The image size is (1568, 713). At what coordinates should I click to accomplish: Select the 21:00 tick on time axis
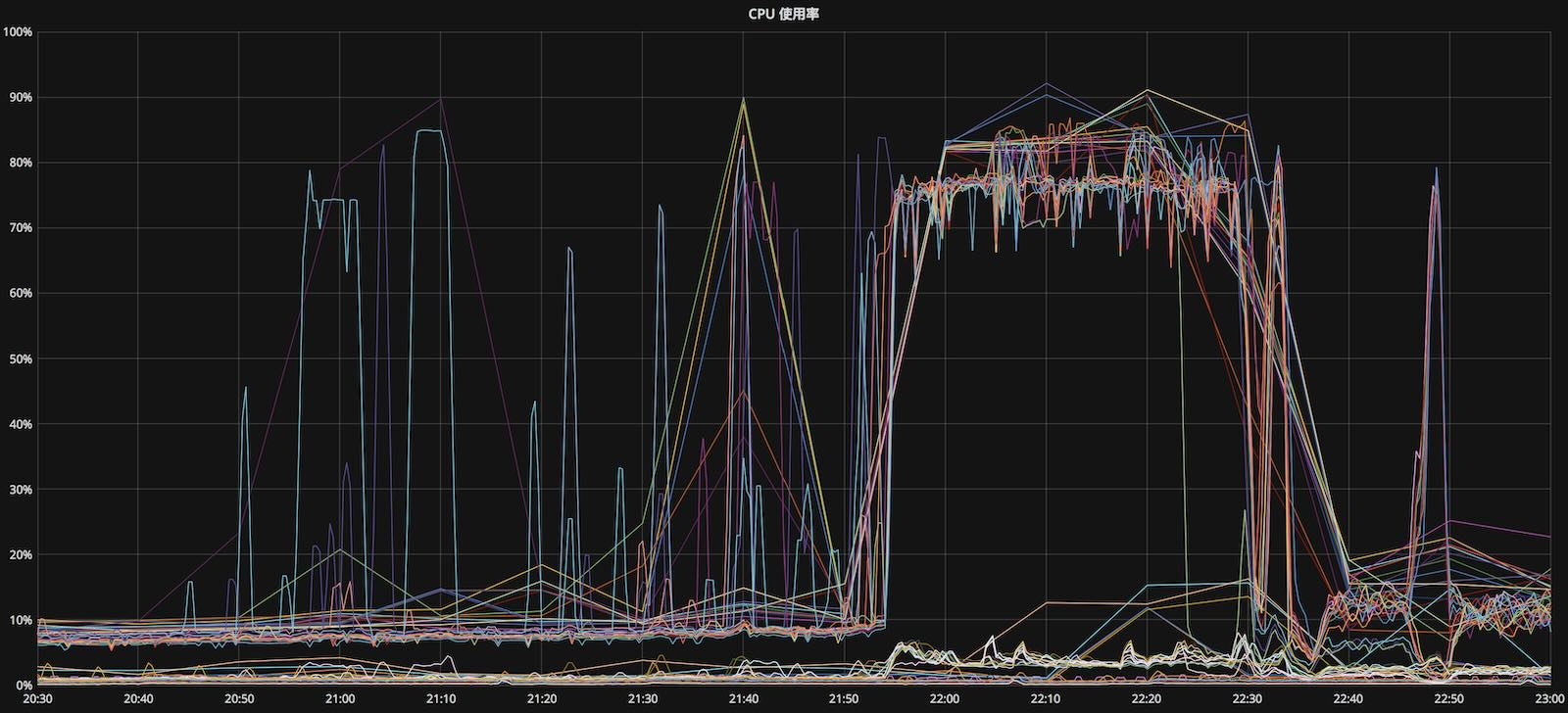pyautogui.click(x=340, y=699)
